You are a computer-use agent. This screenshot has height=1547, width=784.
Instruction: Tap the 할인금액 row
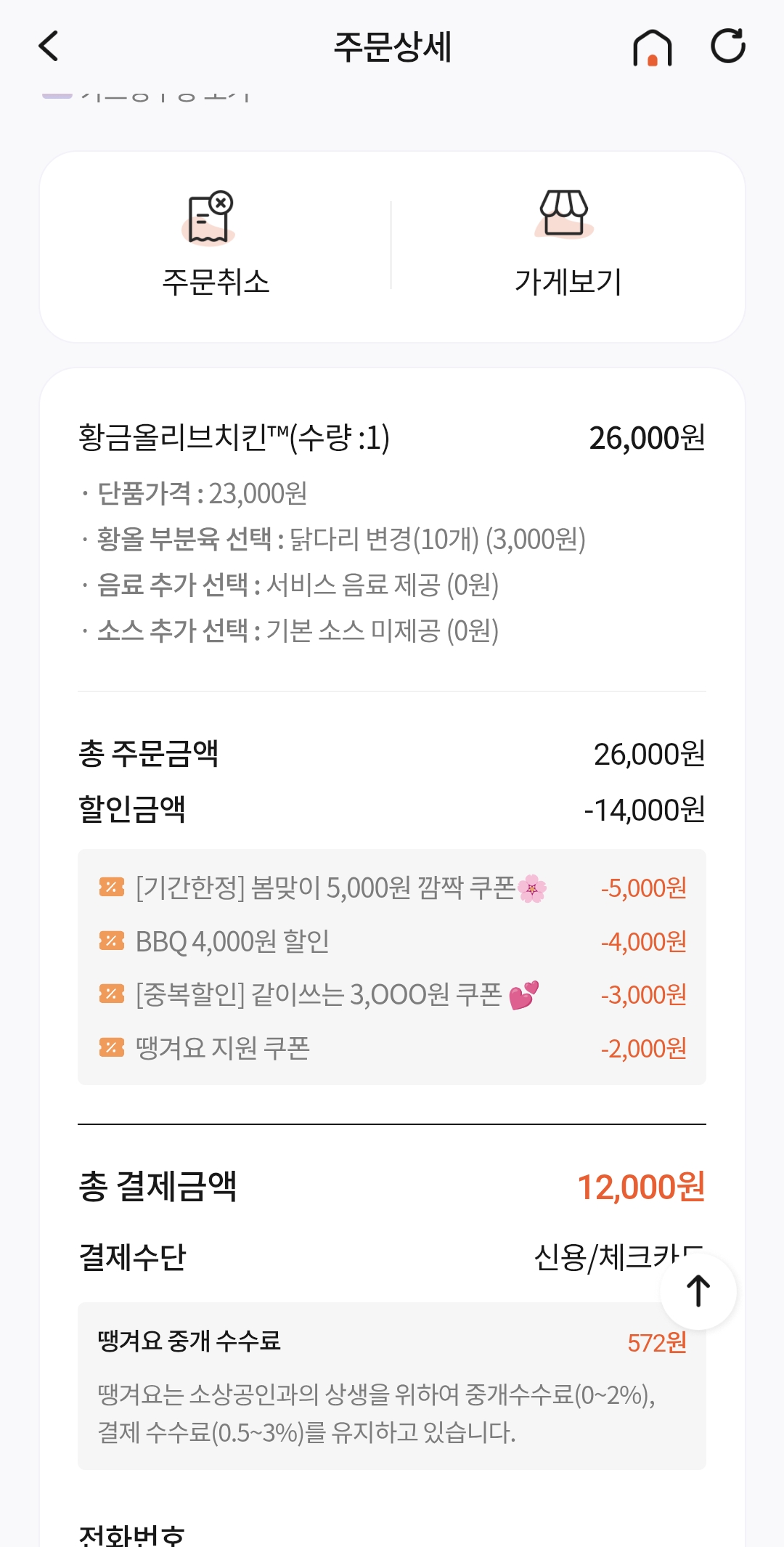(x=392, y=809)
